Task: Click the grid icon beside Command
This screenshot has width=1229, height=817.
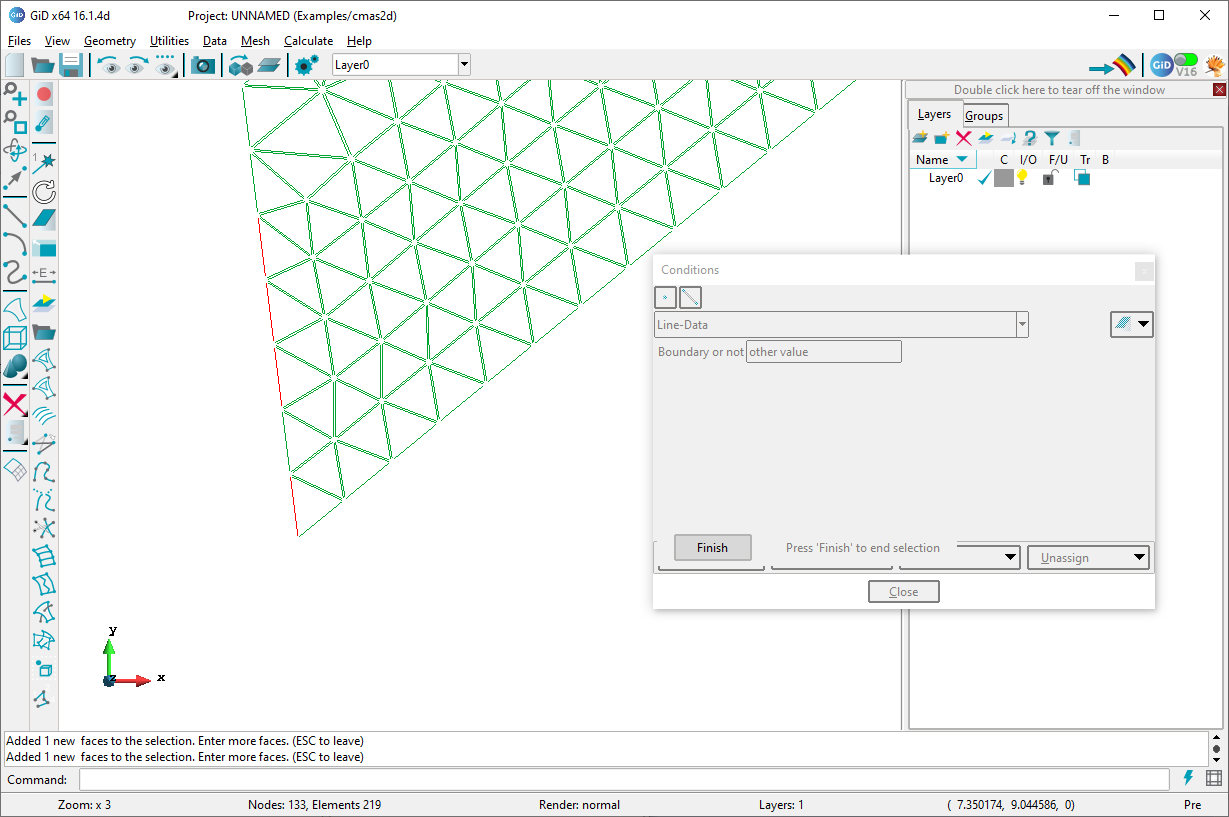Action: (1214, 778)
